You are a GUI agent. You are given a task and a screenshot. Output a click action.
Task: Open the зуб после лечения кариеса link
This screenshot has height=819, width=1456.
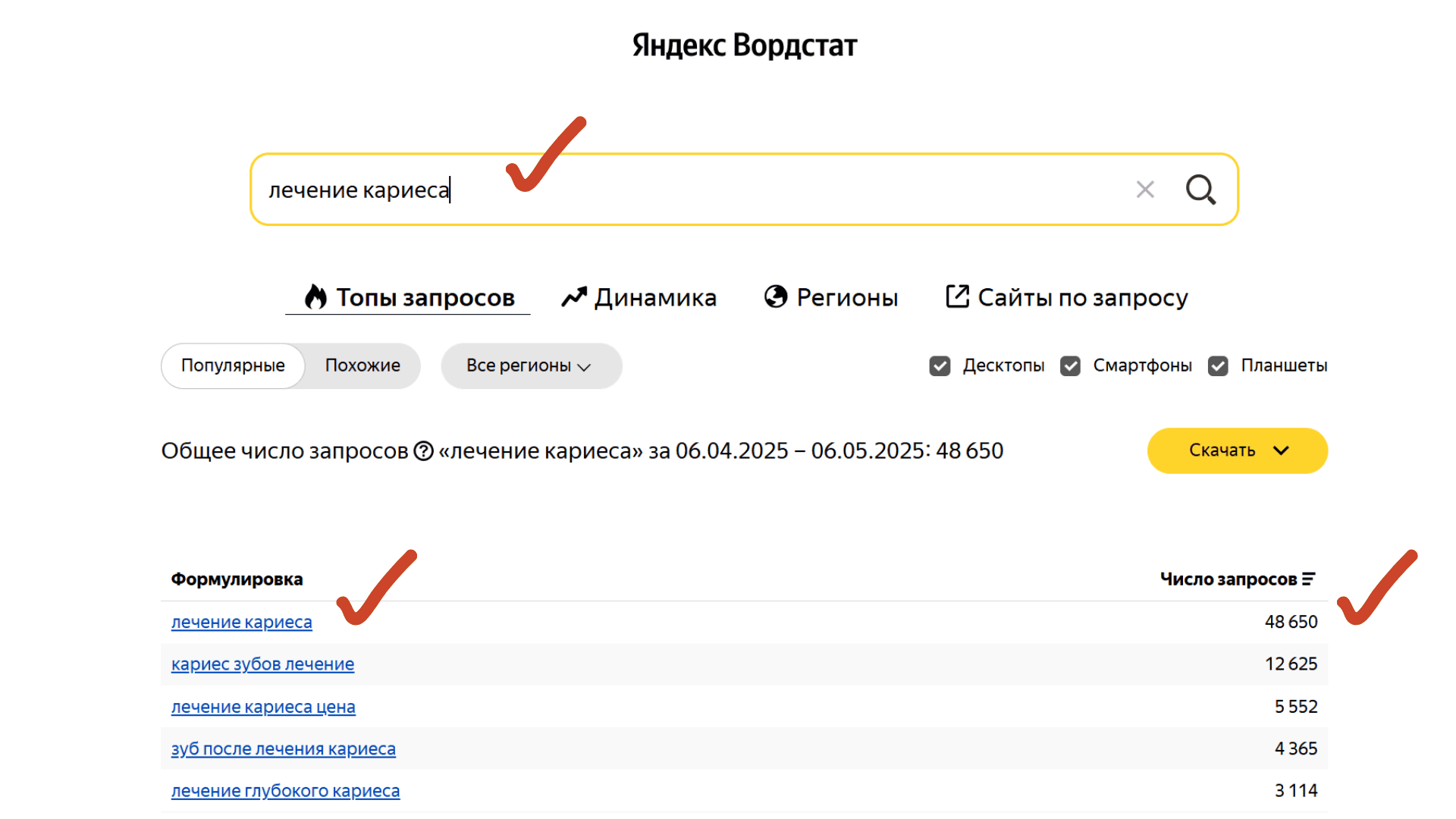(x=283, y=749)
